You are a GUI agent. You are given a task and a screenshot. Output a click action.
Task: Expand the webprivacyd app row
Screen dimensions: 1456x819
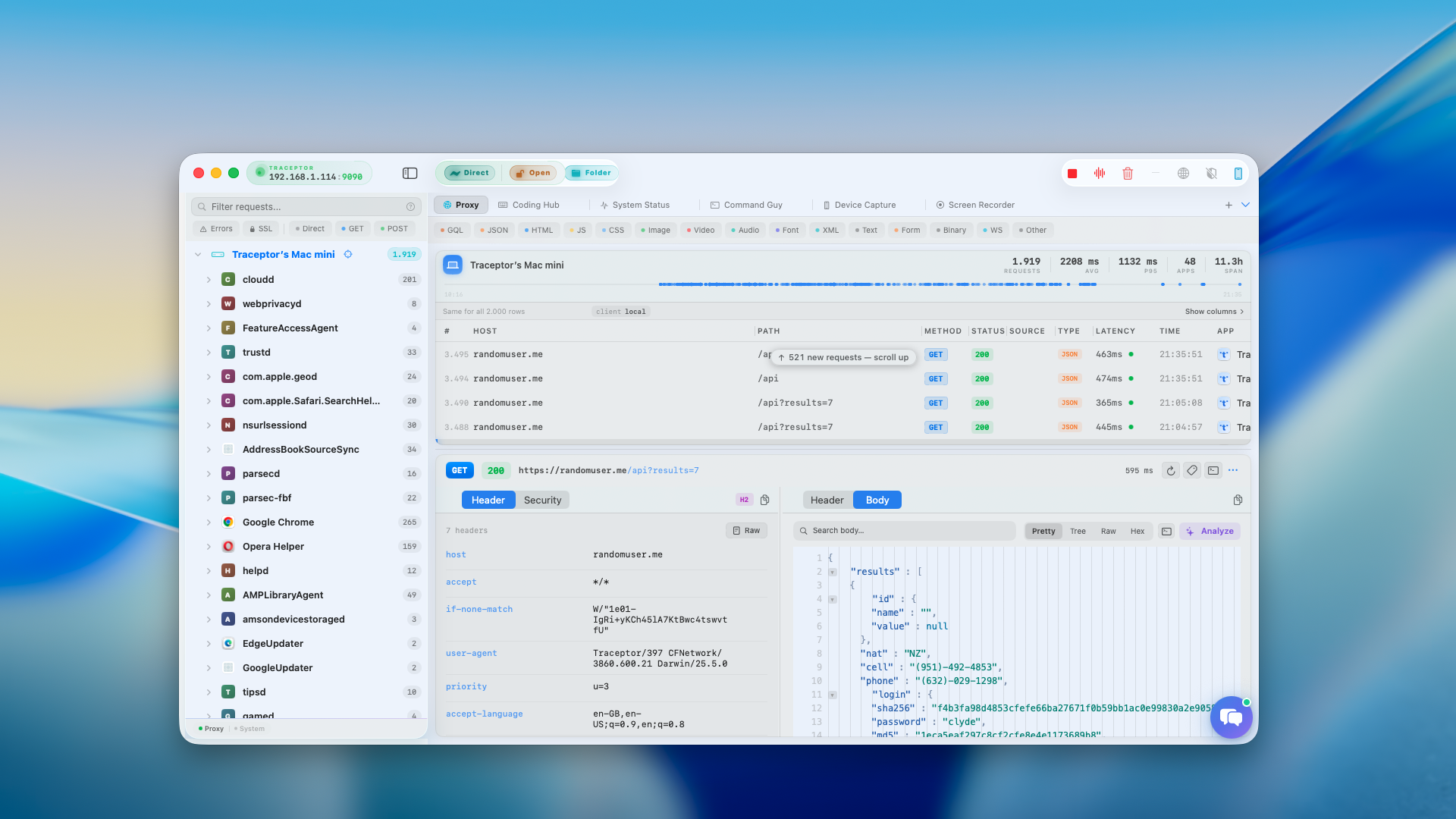pyautogui.click(x=209, y=304)
